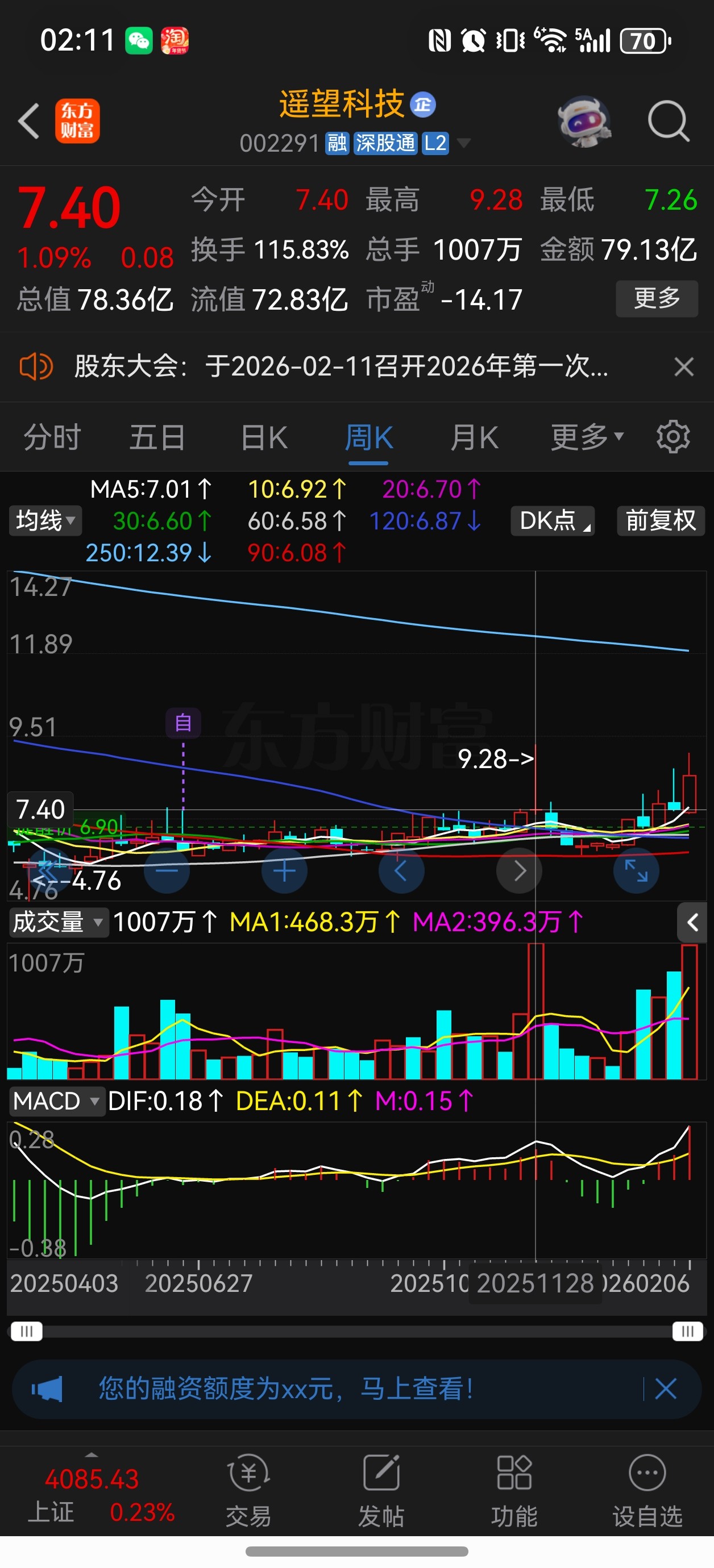The height and width of the screenshot is (1568, 714).
Task: Grab the left date-range slider handle
Action: pyautogui.click(x=26, y=1332)
